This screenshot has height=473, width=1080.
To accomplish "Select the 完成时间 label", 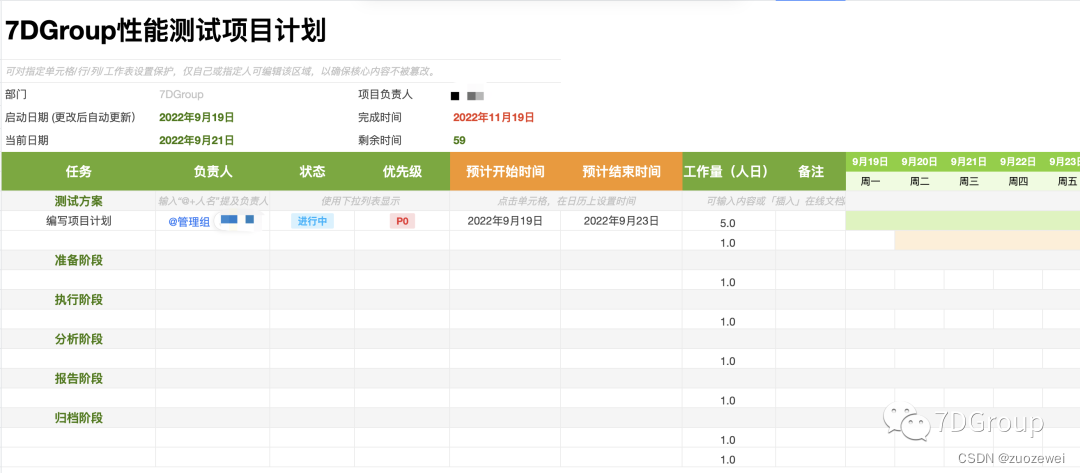I will coord(380,117).
